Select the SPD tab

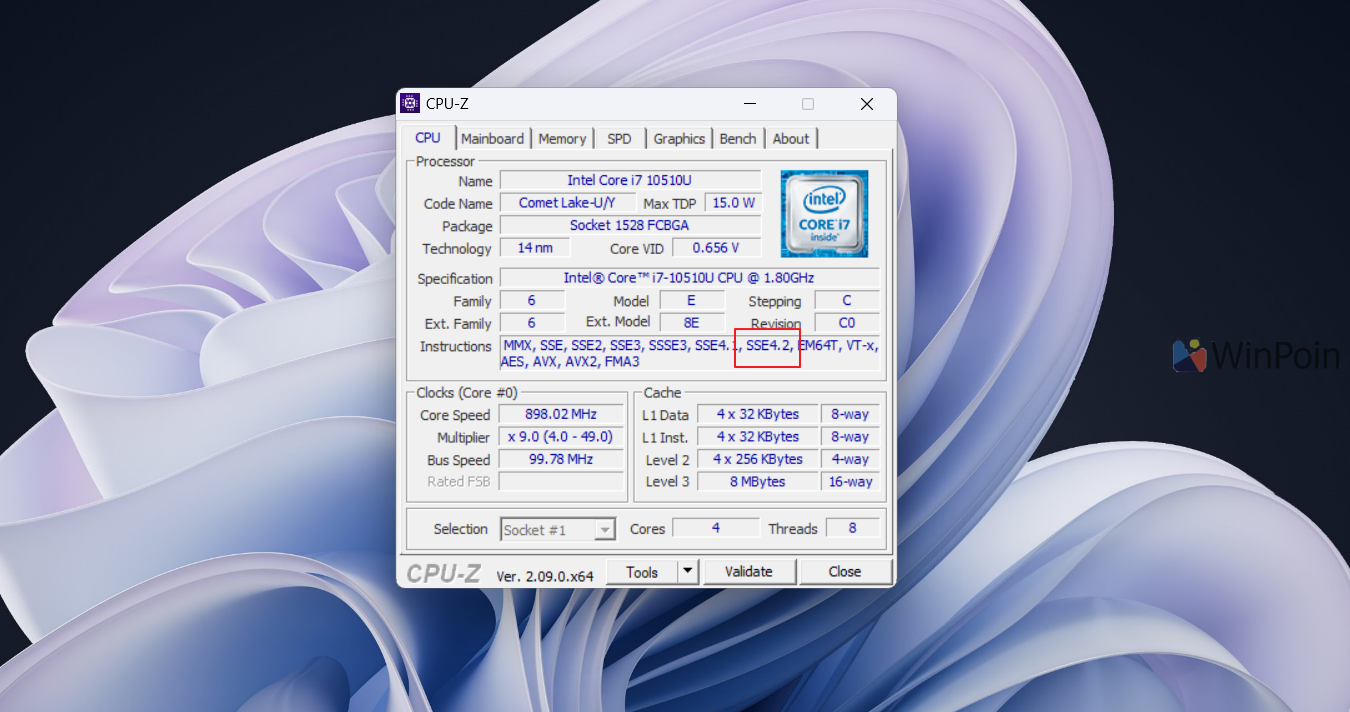pyautogui.click(x=619, y=139)
